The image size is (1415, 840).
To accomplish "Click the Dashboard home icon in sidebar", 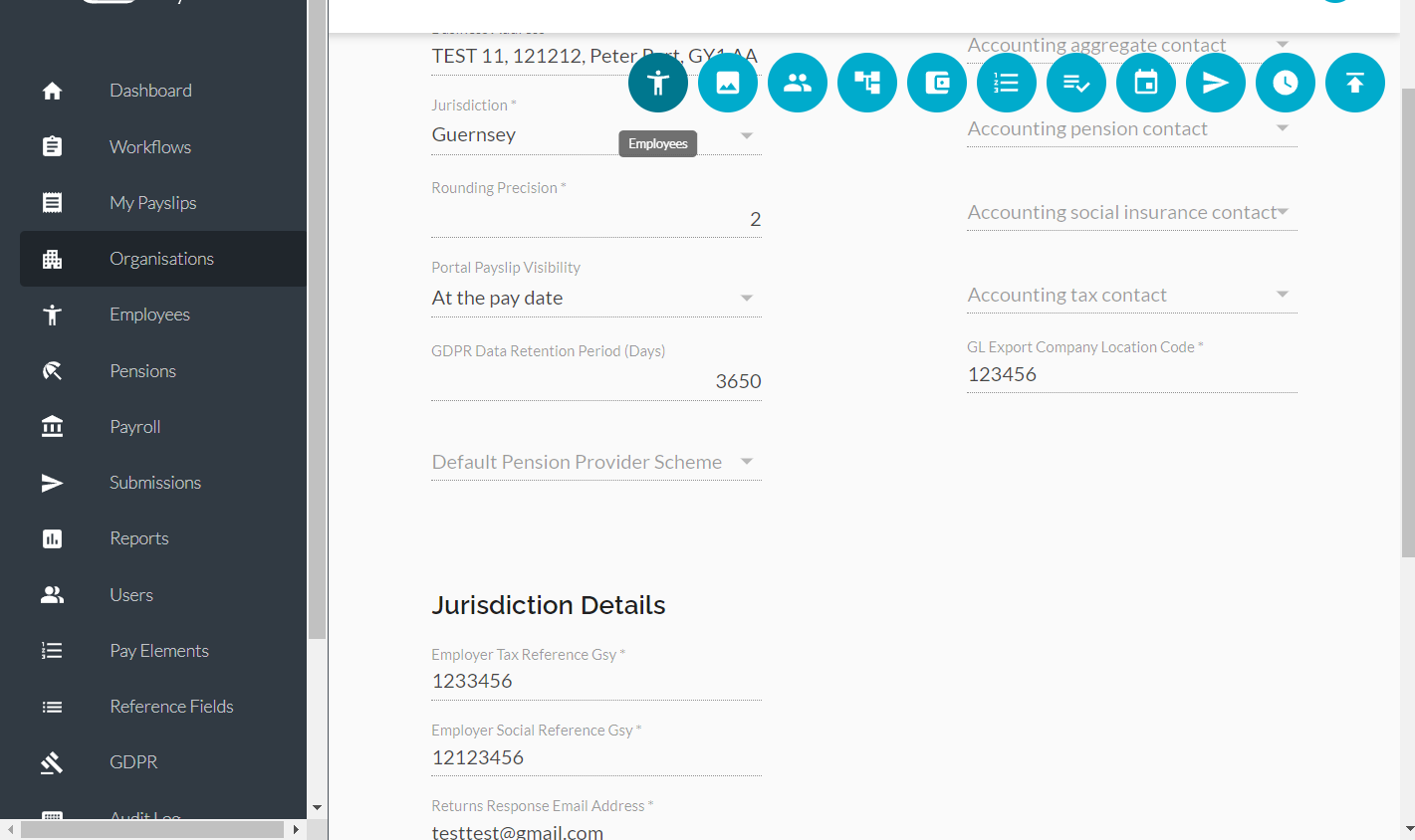I will click(x=53, y=91).
